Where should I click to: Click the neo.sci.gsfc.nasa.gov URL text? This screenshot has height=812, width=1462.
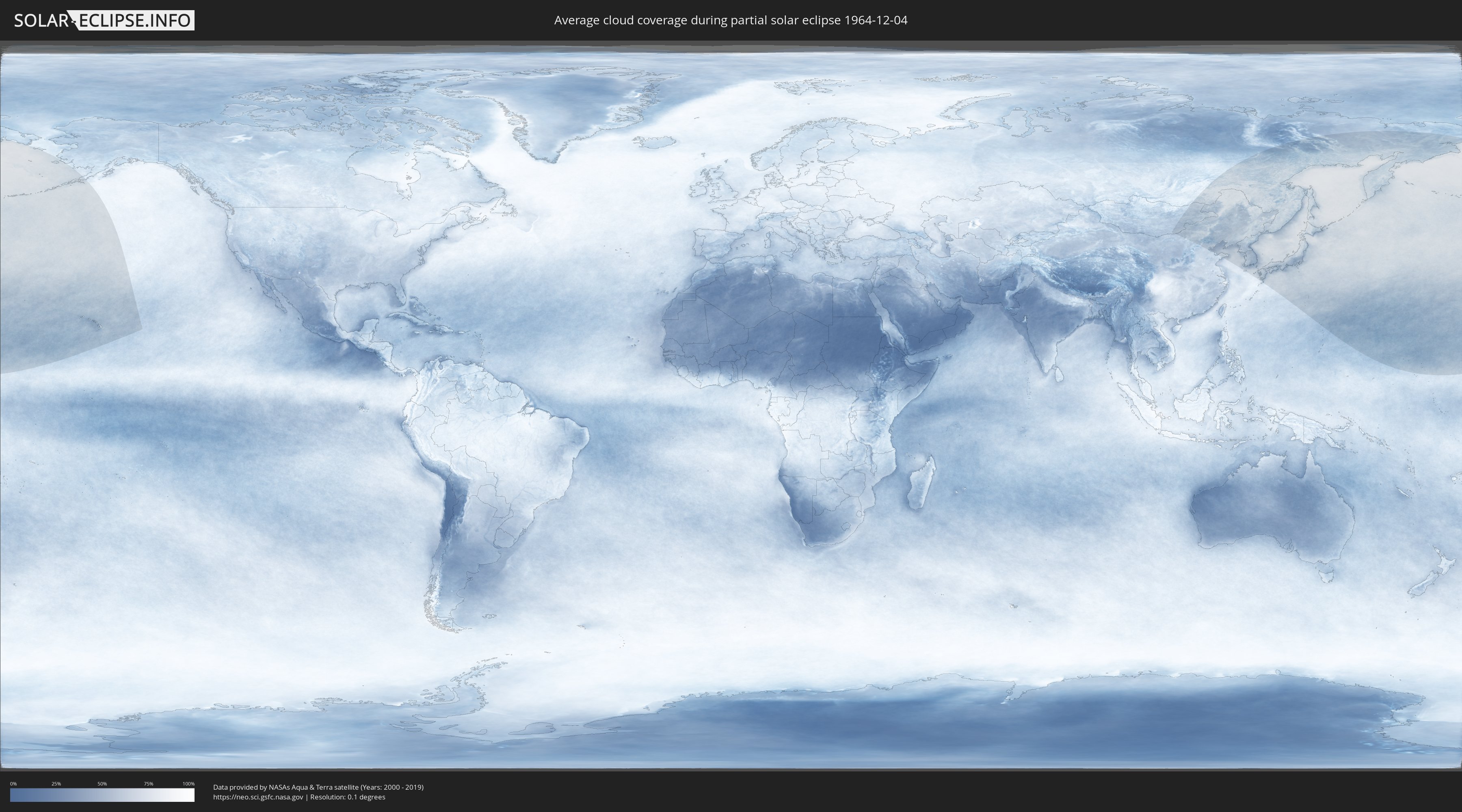258,797
